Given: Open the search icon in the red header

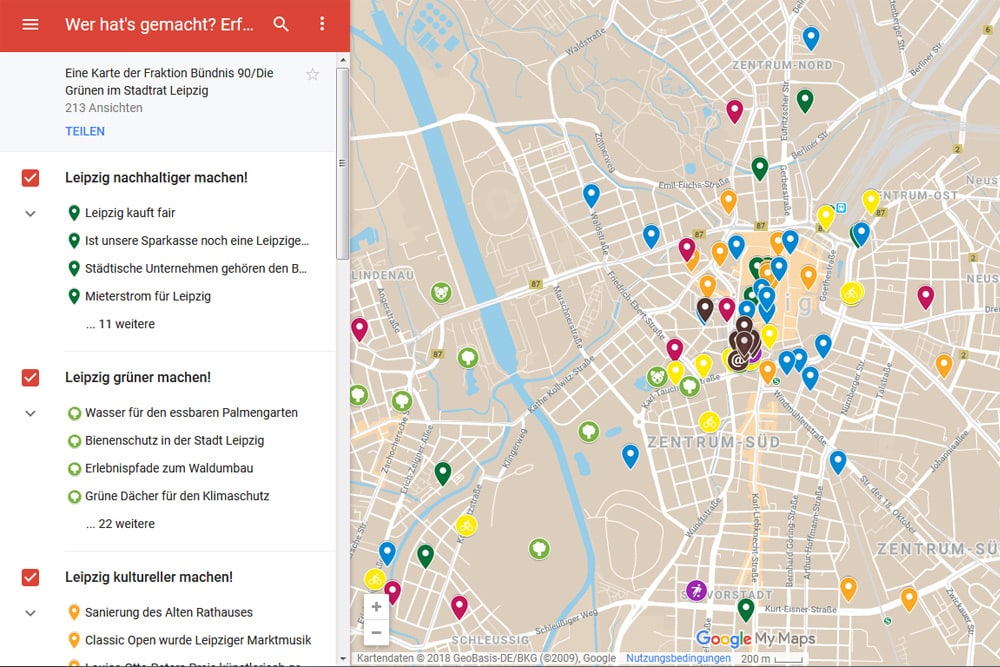Looking at the screenshot, I should [x=282, y=23].
